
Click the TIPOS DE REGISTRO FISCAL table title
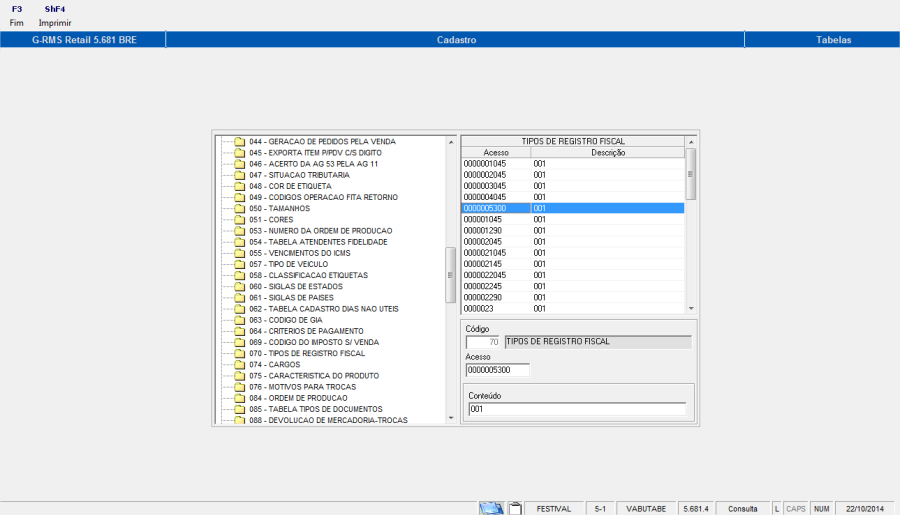[573, 141]
